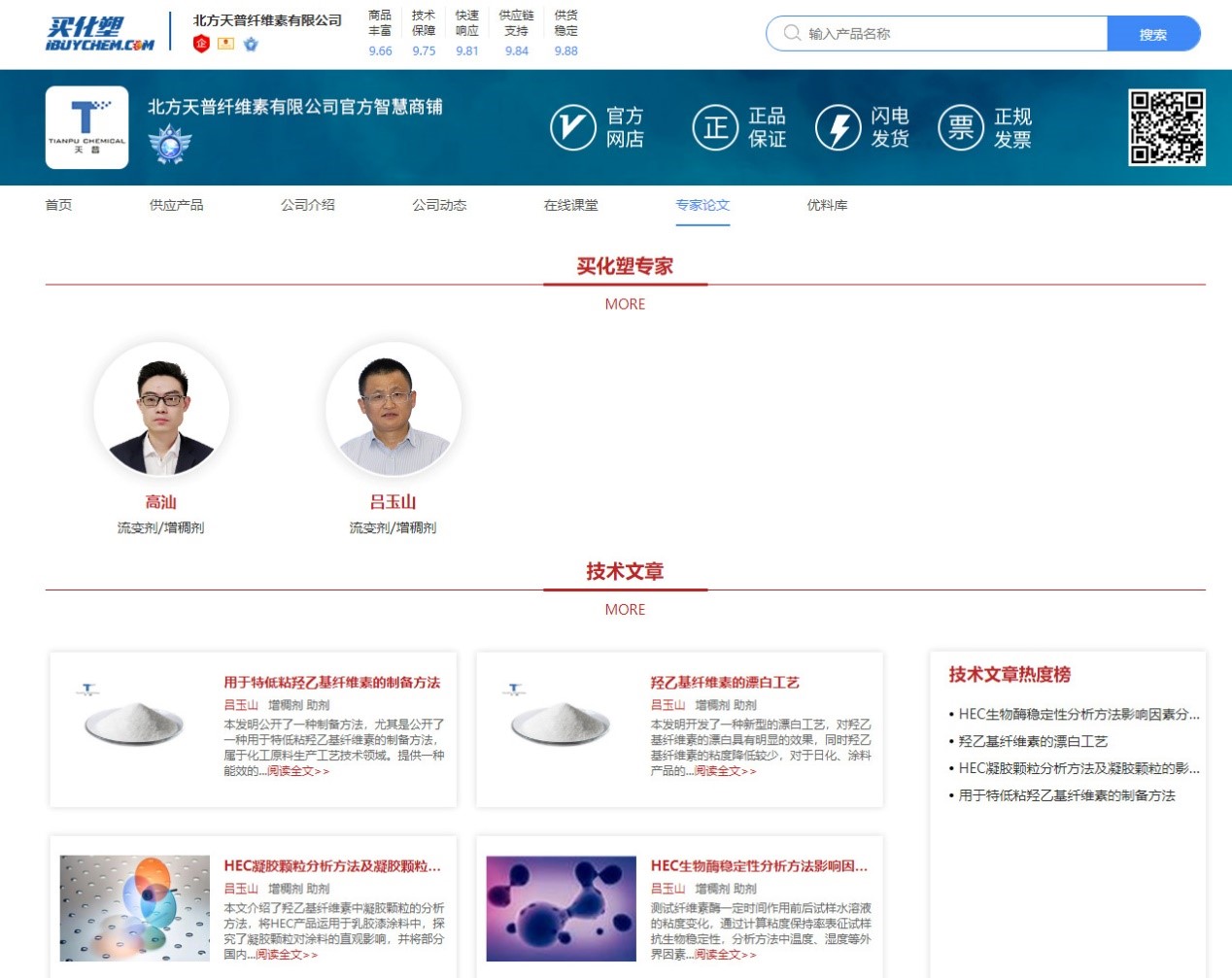The width and height of the screenshot is (1232, 978).
Task: Click the name 高汕
Action: [161, 502]
